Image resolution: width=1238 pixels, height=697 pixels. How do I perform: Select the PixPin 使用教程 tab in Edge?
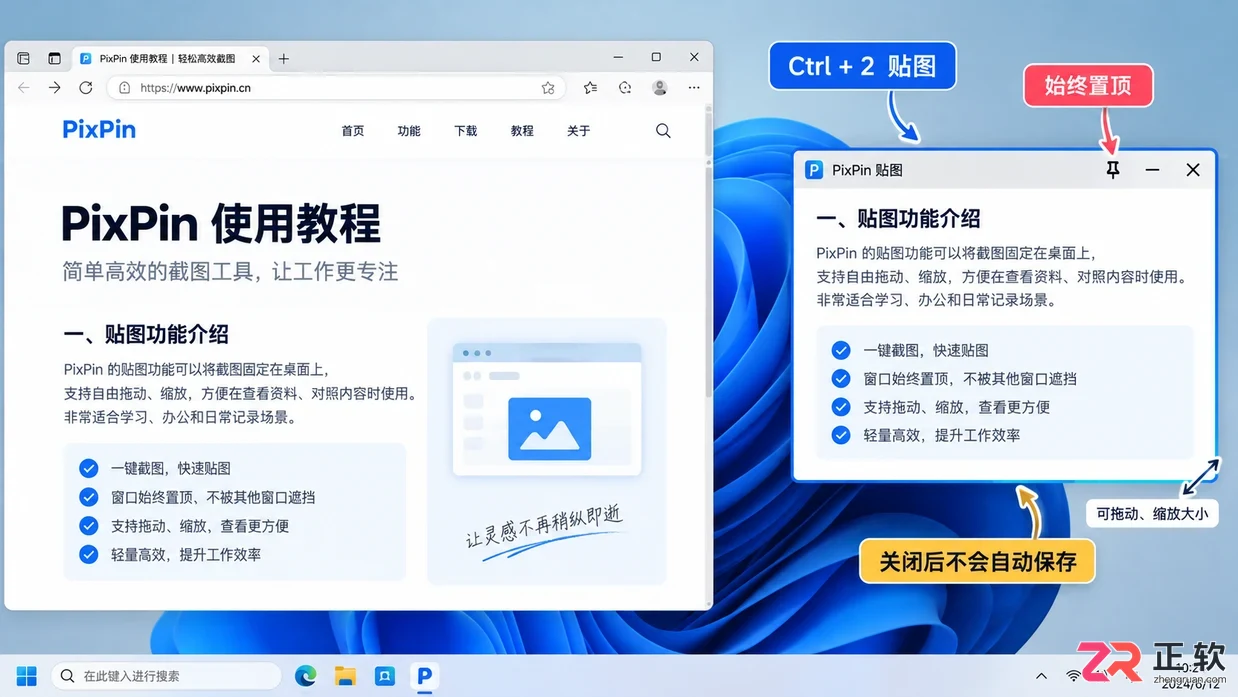[x=170, y=58]
